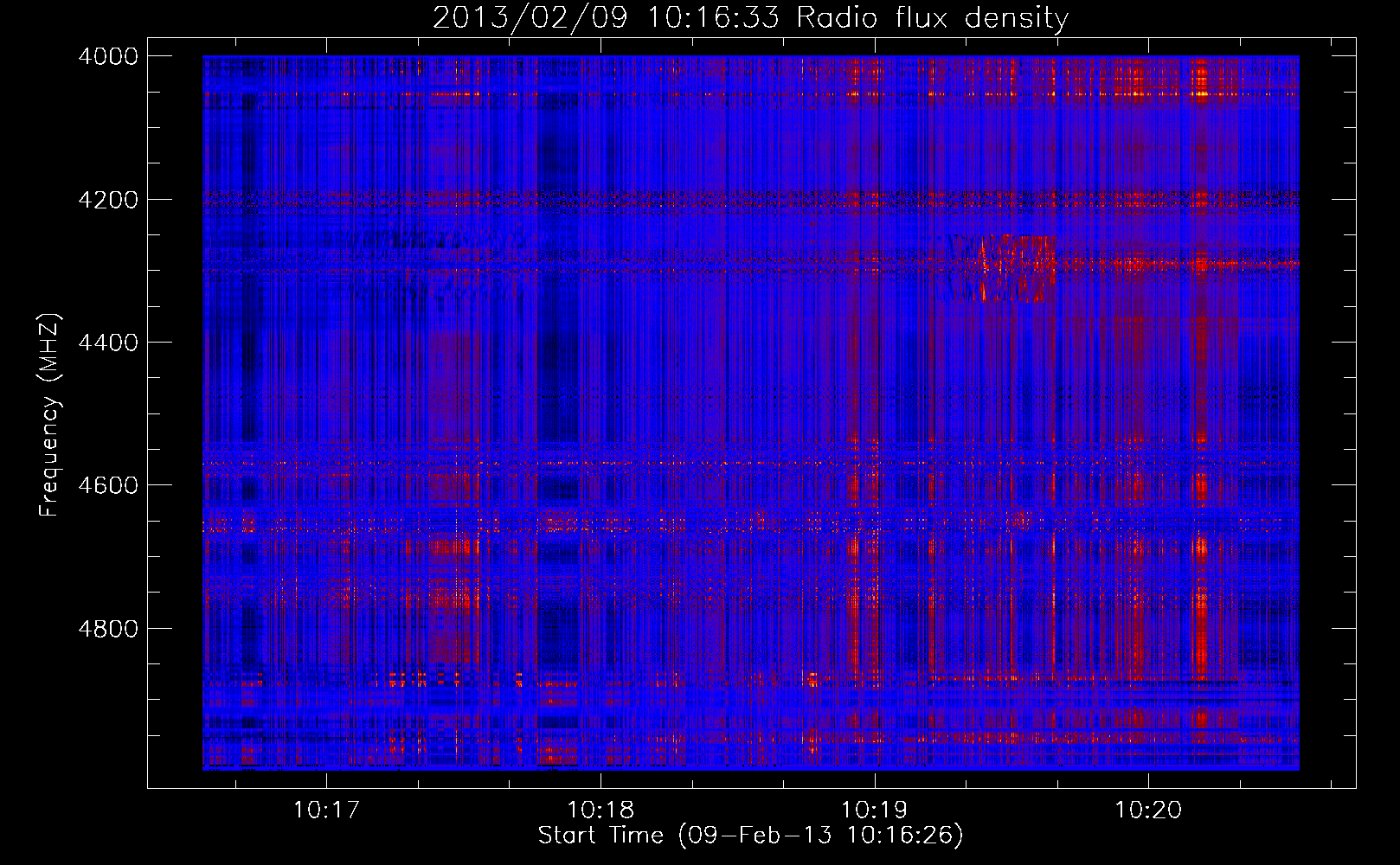Image resolution: width=1400 pixels, height=865 pixels.
Task: Click the 'Frequency (MHZ)' axis label
Action: click(x=50, y=415)
